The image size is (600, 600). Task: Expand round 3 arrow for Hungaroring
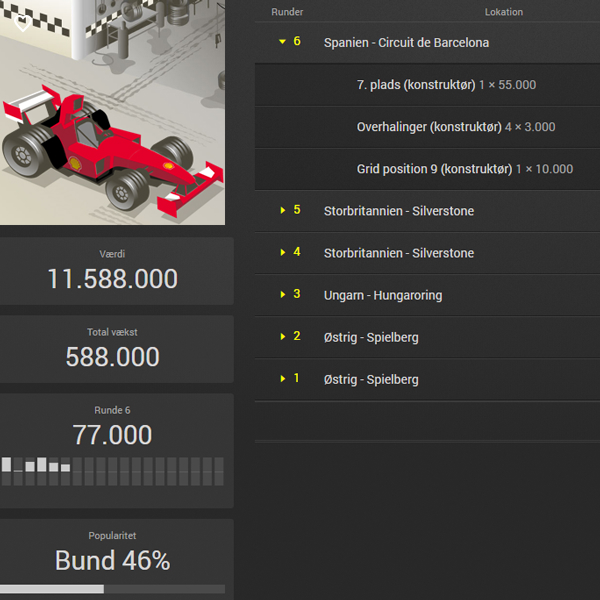(x=283, y=294)
